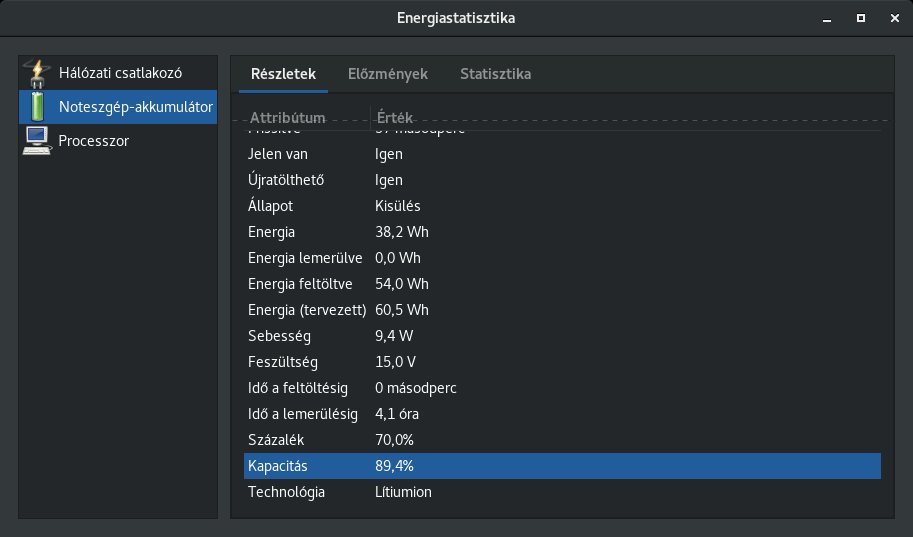This screenshot has height=537, width=913.
Task: Show the Részletek tab
Action: tap(283, 74)
